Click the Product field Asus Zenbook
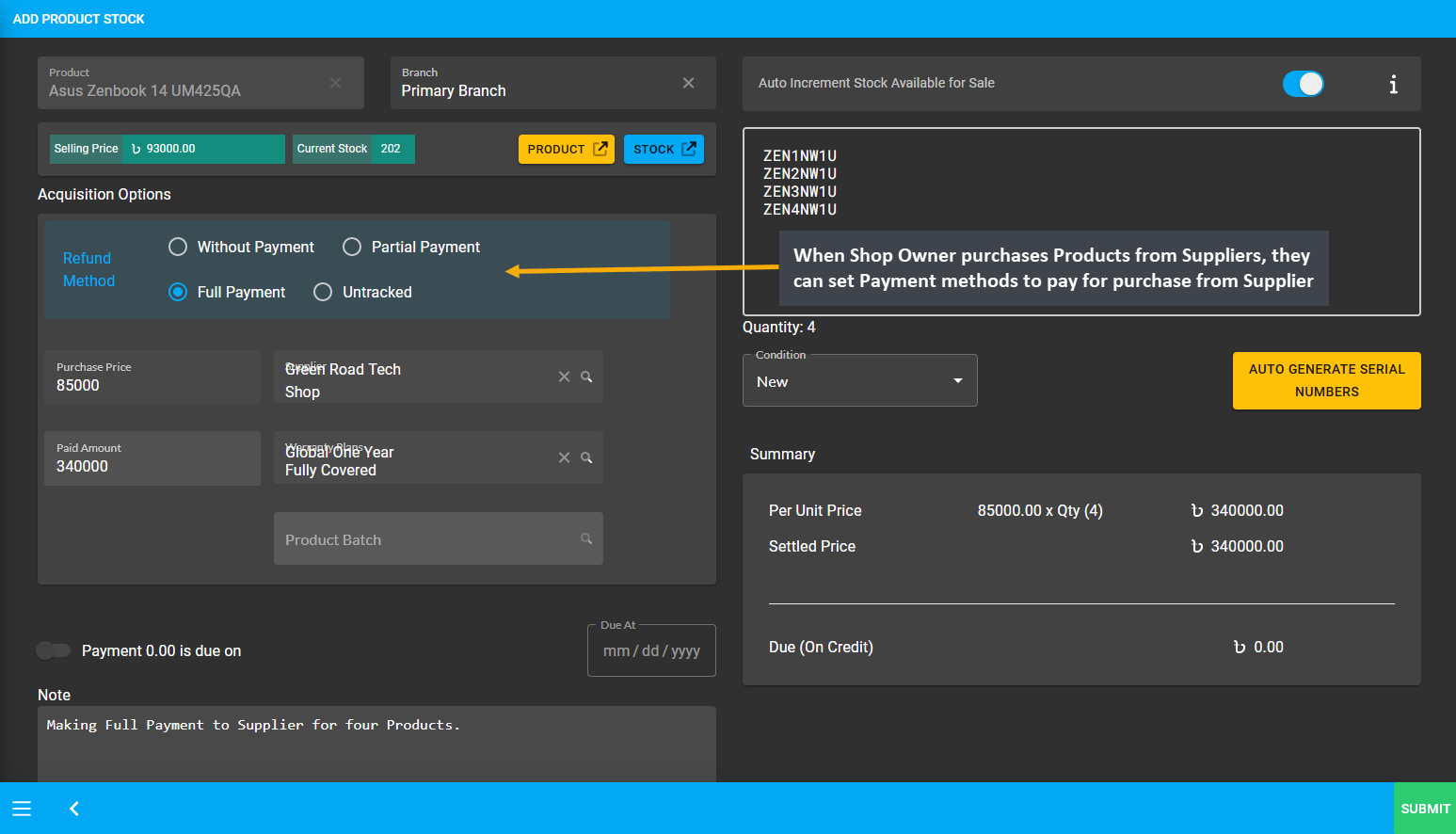 click(200, 83)
